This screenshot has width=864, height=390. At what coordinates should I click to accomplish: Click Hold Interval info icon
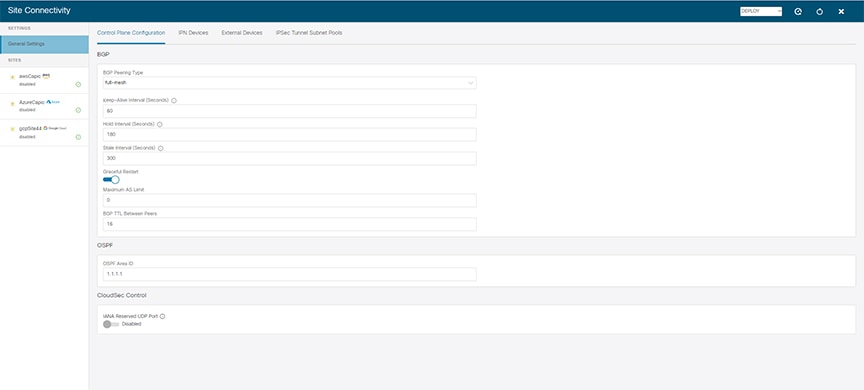(x=160, y=124)
